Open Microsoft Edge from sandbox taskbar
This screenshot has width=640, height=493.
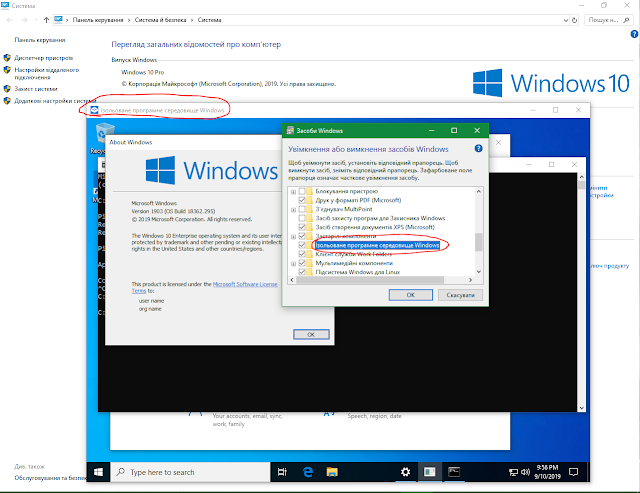309,472
